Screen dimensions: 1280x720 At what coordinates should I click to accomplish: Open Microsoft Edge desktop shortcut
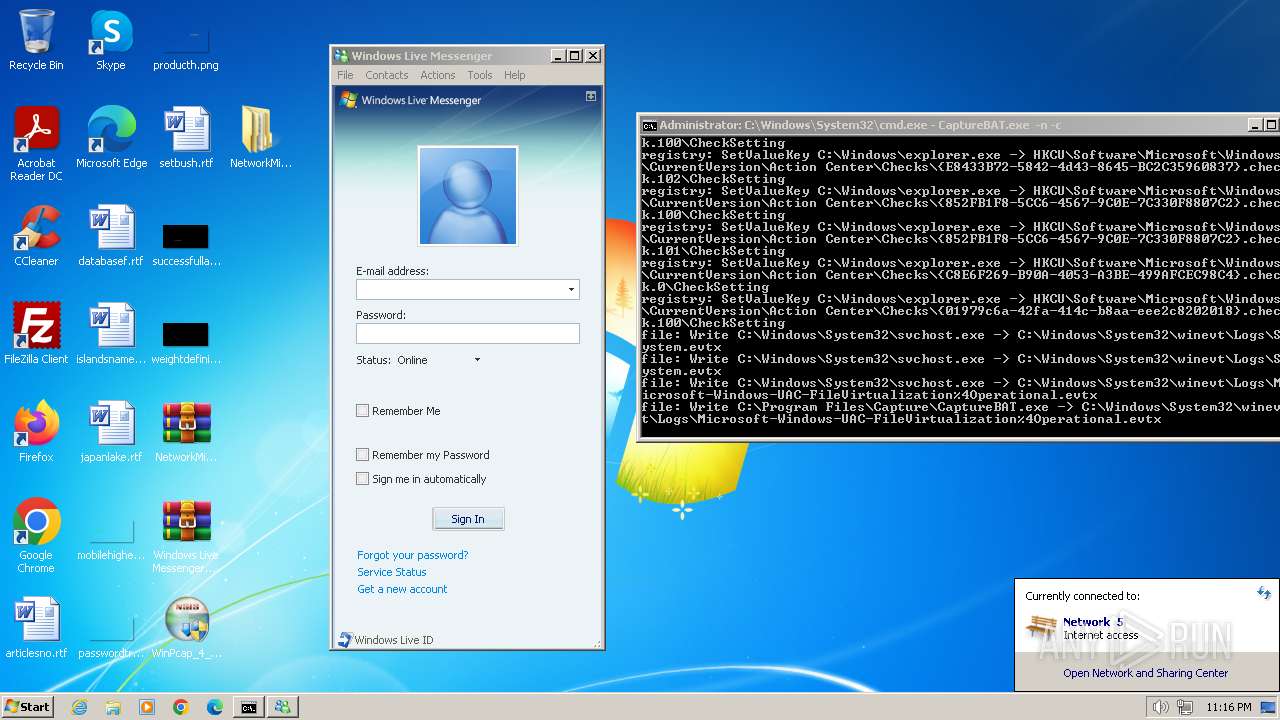(x=111, y=138)
